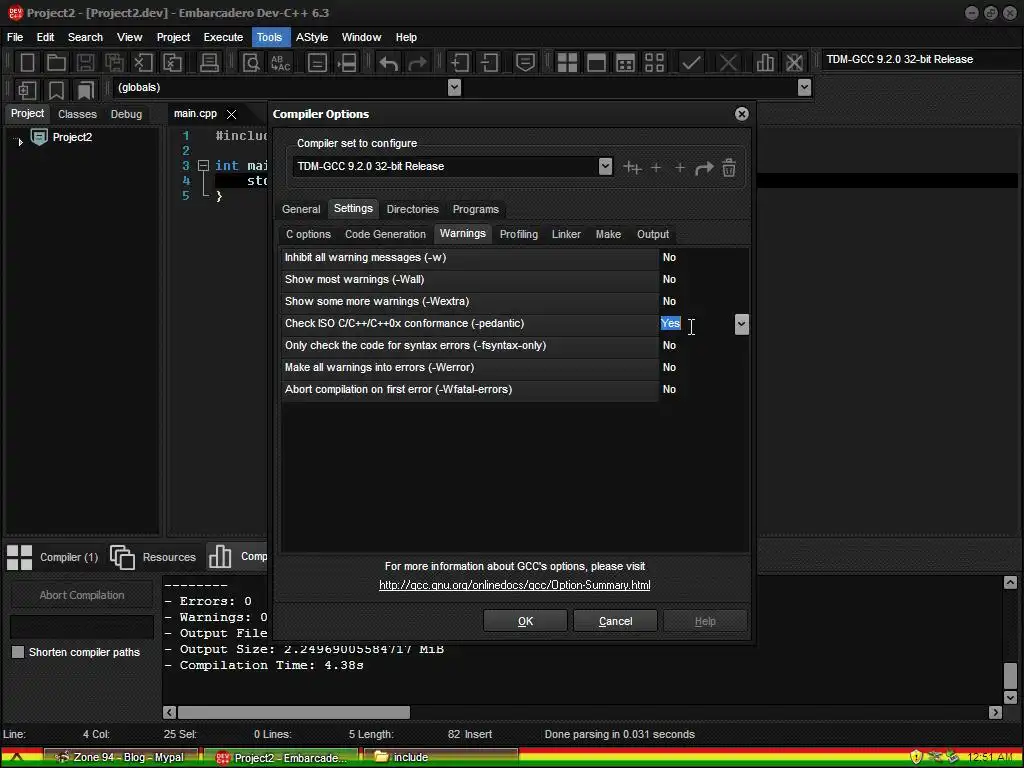
Task: Toggle the Shorten compiler paths checkbox
Action: click(x=18, y=652)
